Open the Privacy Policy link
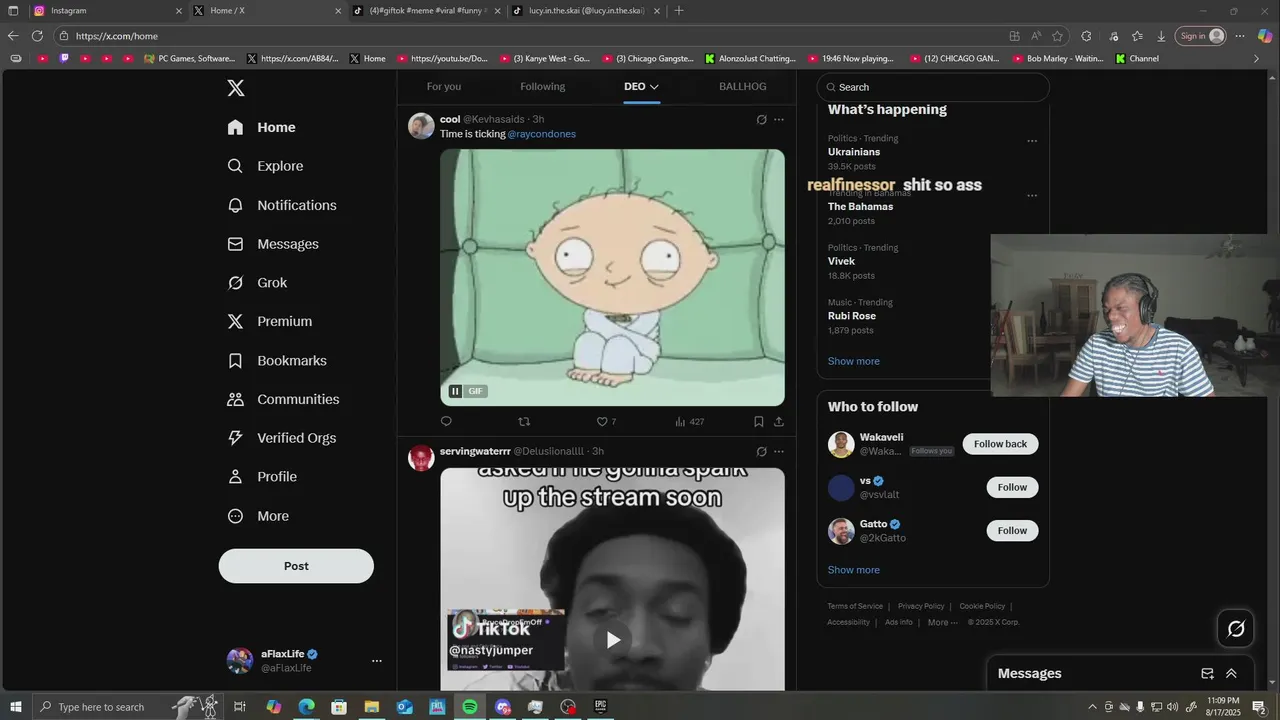This screenshot has height=720, width=1280. tap(921, 606)
